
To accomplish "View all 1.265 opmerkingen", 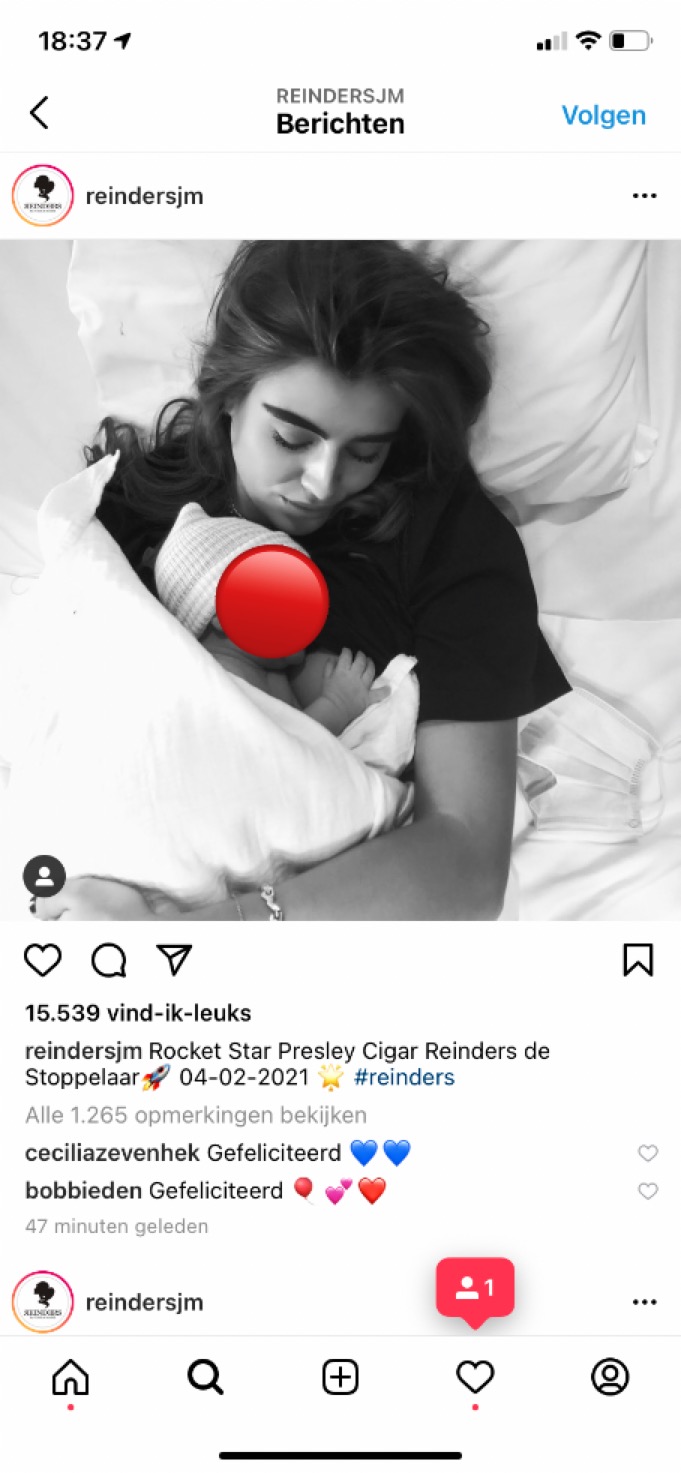I will click(x=196, y=1114).
